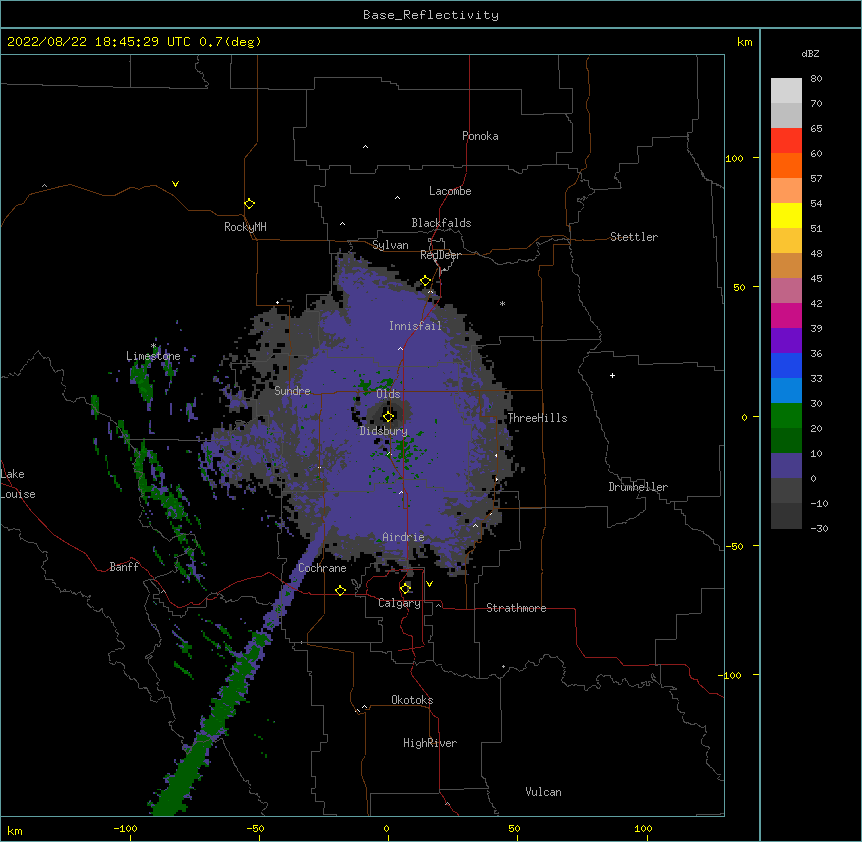Screen dimensions: 862x842
Task: Pick the violet 36-39 dBZ legend swatch
Action: (786, 341)
